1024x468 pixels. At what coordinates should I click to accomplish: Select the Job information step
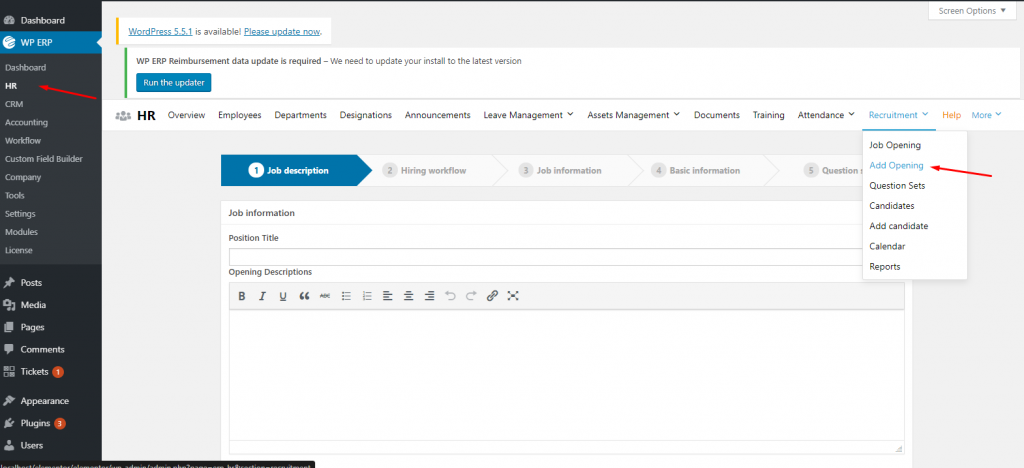[x=560, y=170]
